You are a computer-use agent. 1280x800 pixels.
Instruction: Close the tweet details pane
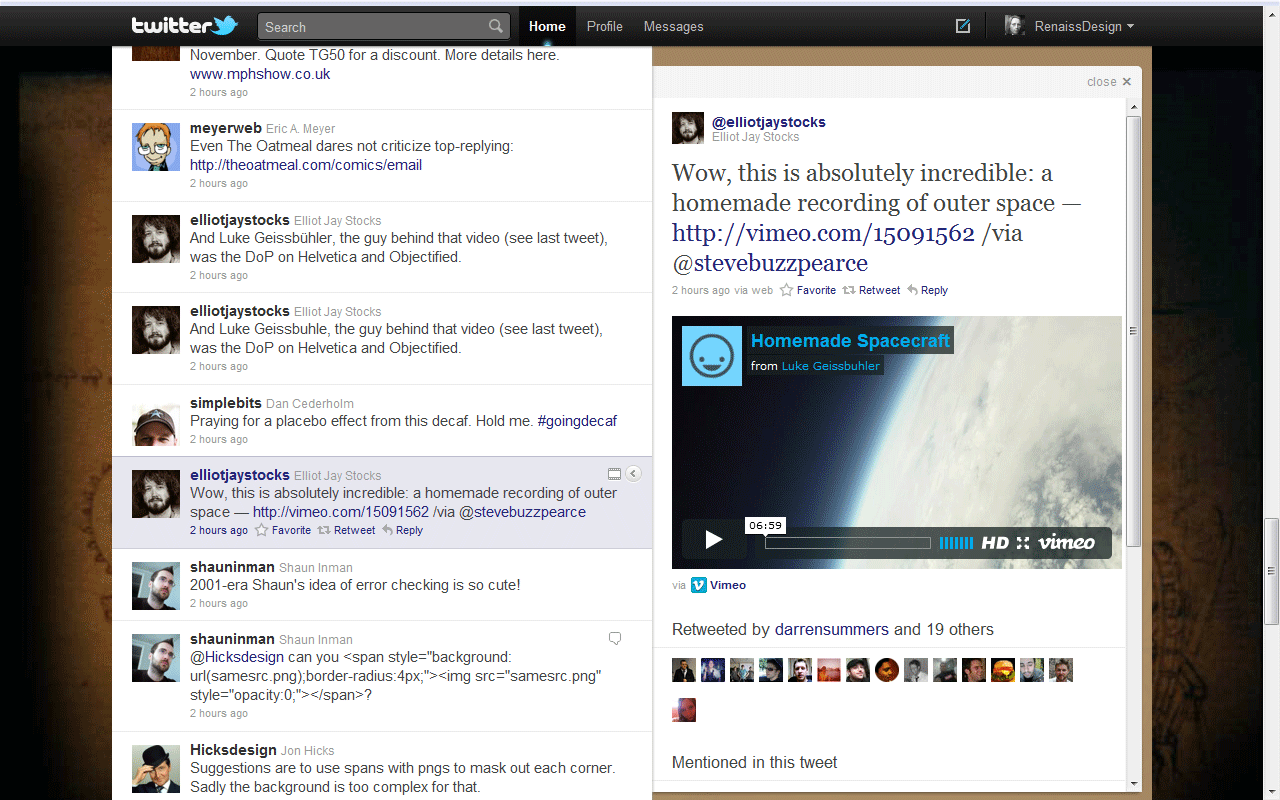[x=1109, y=82]
